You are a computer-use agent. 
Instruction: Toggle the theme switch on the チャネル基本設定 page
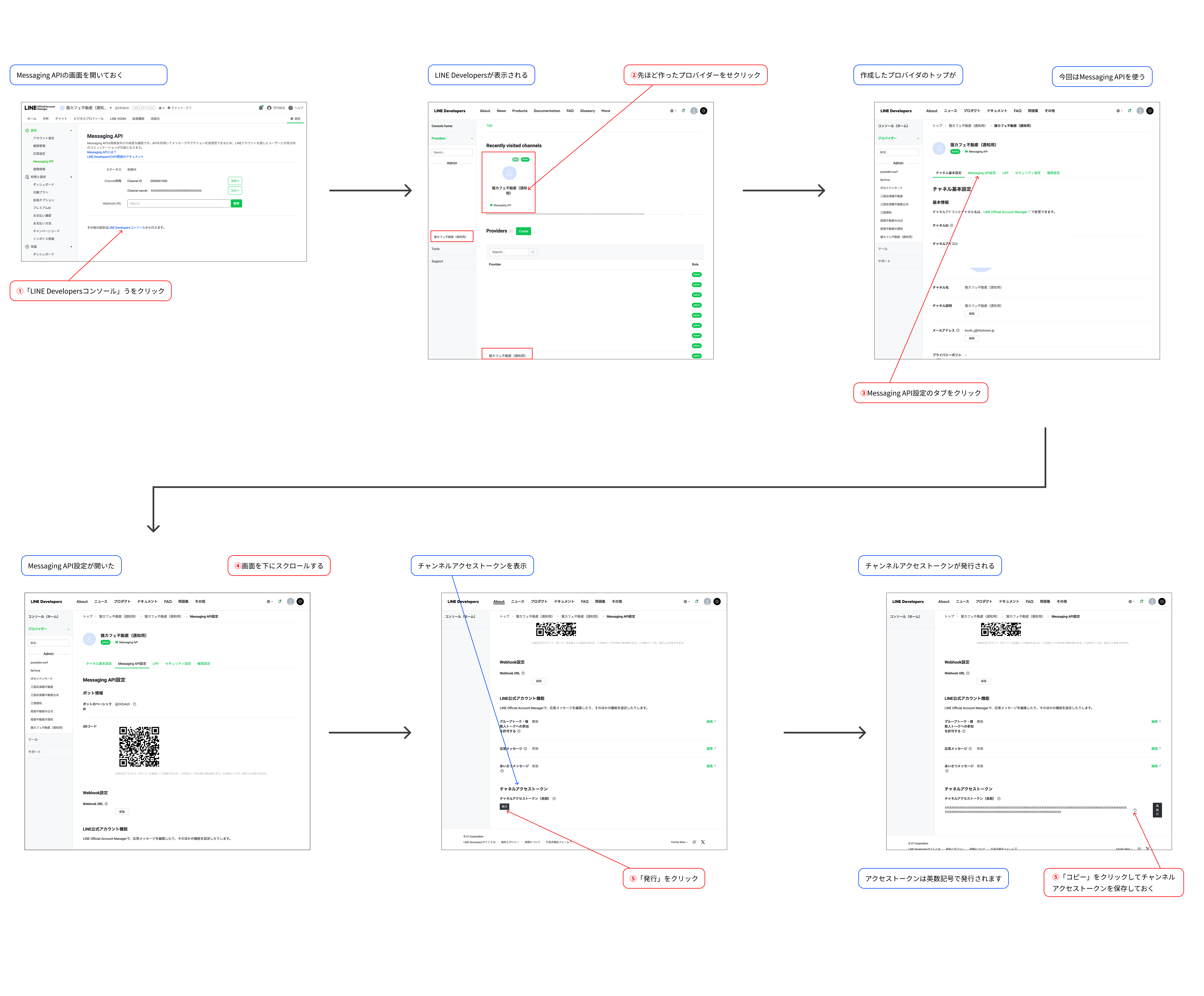1149,111
